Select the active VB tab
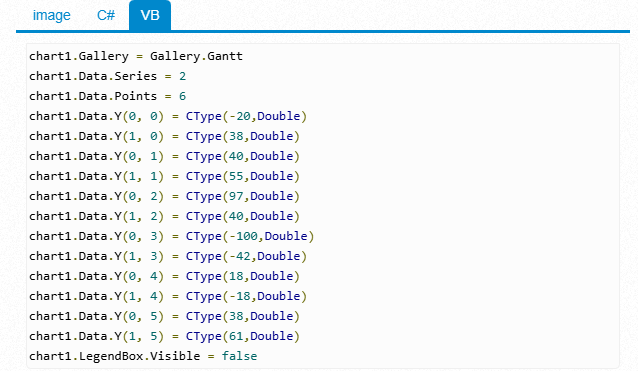Screen dimensions: 638x371 (150, 15)
